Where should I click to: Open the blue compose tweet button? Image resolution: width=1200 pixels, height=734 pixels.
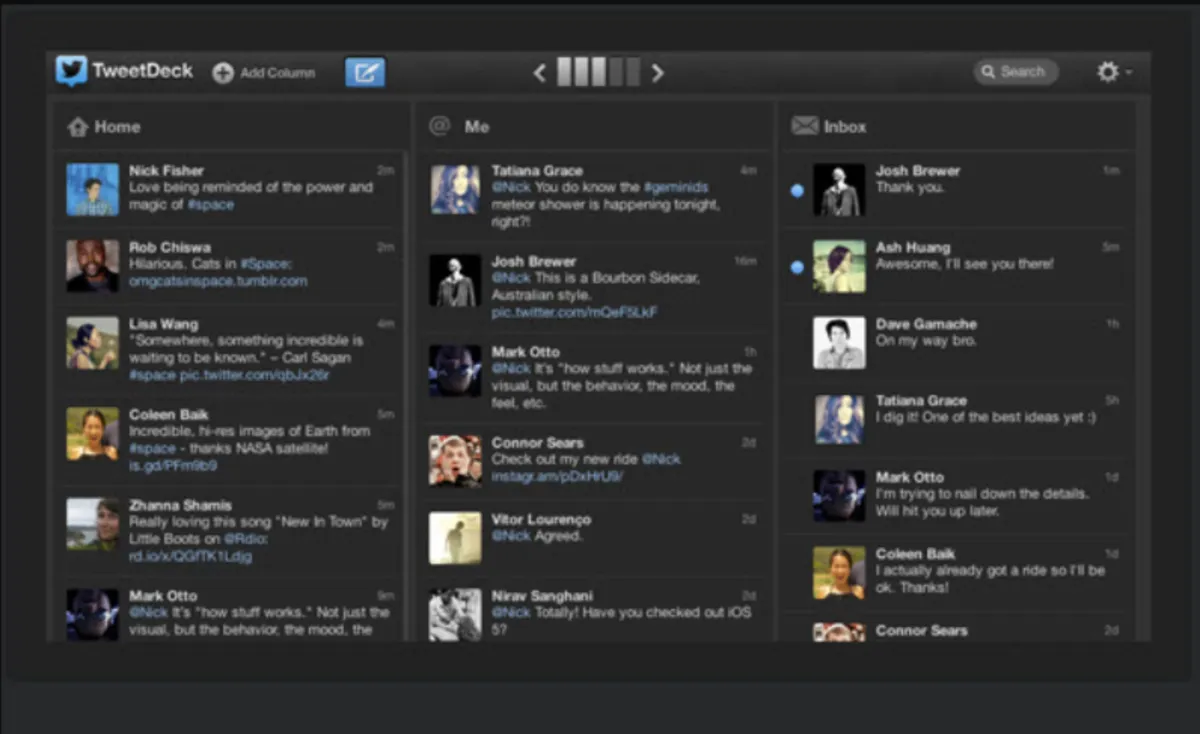[x=365, y=72]
